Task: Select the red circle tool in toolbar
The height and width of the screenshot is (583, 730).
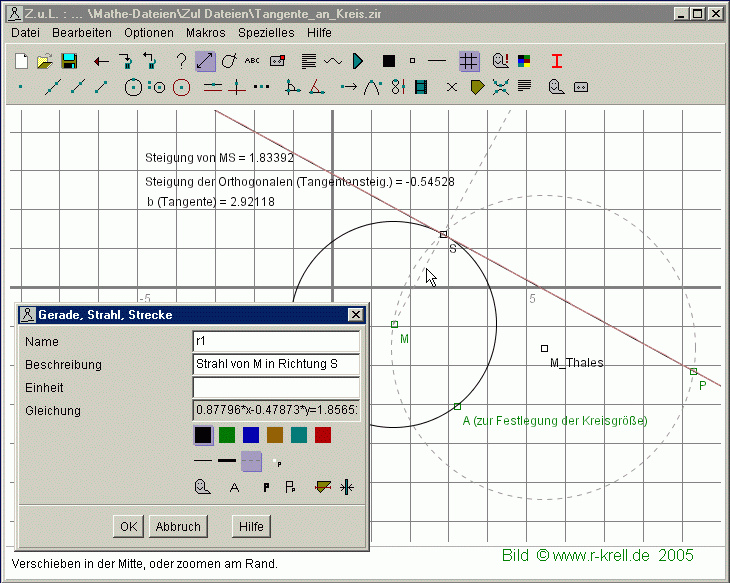Action: click(181, 87)
